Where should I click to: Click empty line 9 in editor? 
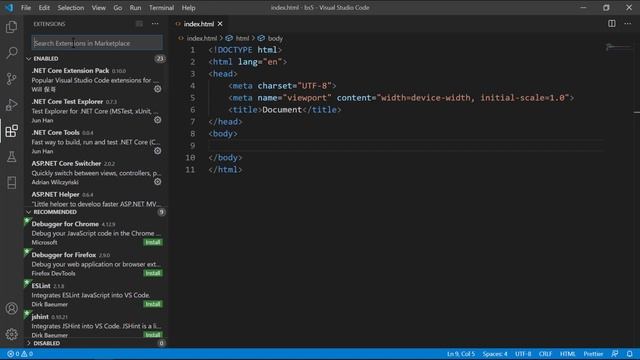coord(406,146)
